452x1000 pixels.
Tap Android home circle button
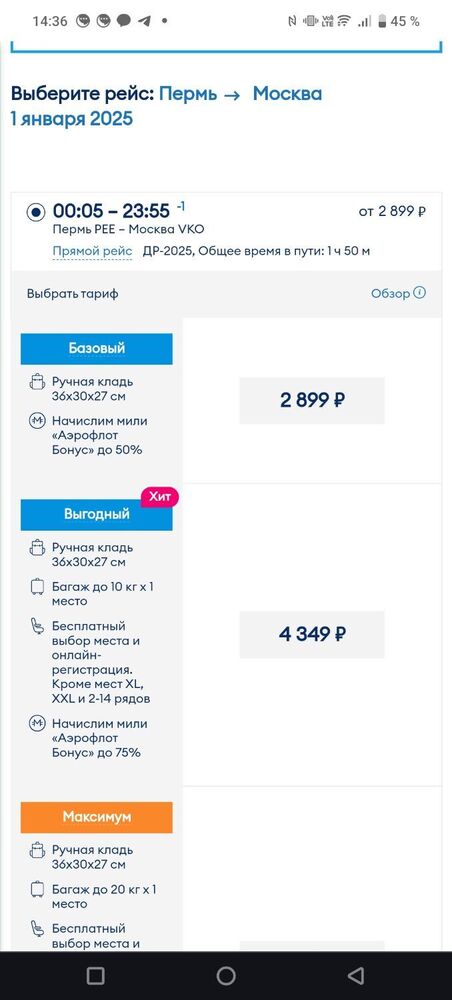click(x=226, y=976)
